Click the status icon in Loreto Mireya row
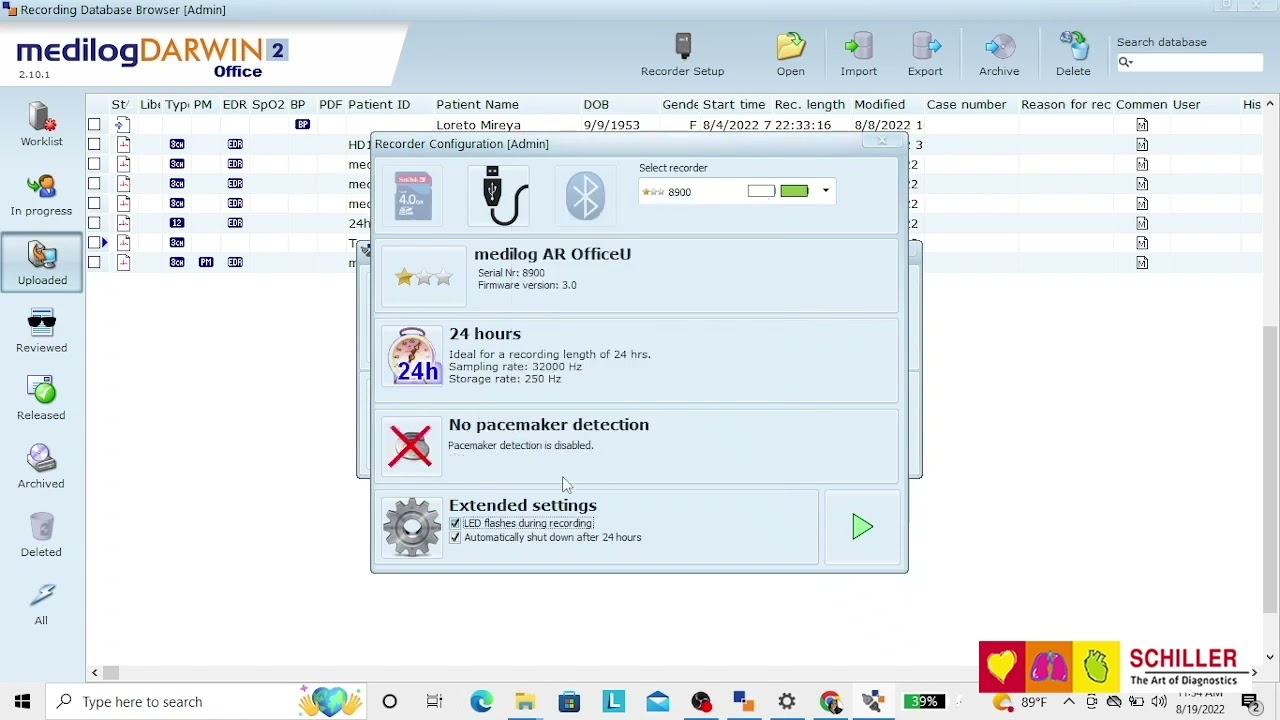1280x720 pixels. pyautogui.click(x=123, y=124)
